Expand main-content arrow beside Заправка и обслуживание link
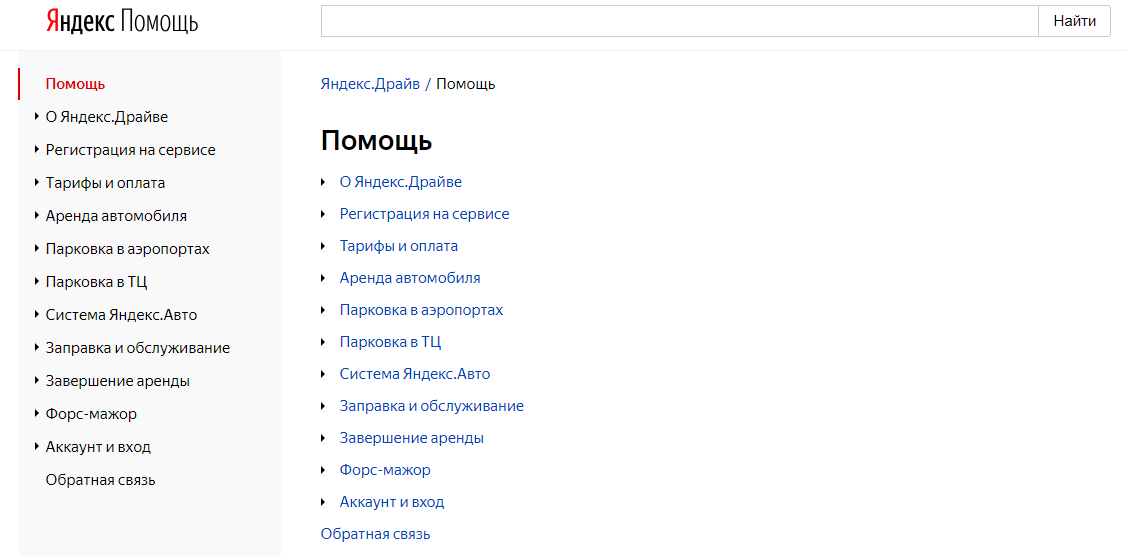The height and width of the screenshot is (556, 1127). [324, 406]
